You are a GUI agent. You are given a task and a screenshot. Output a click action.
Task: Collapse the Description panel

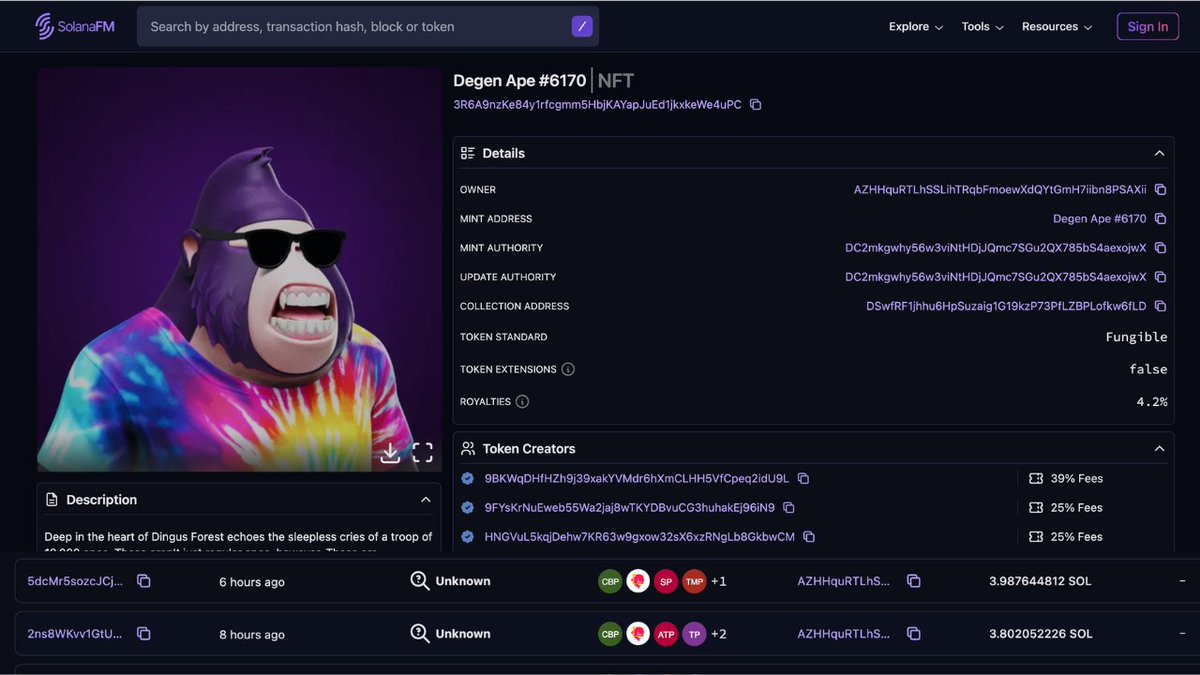pos(424,499)
